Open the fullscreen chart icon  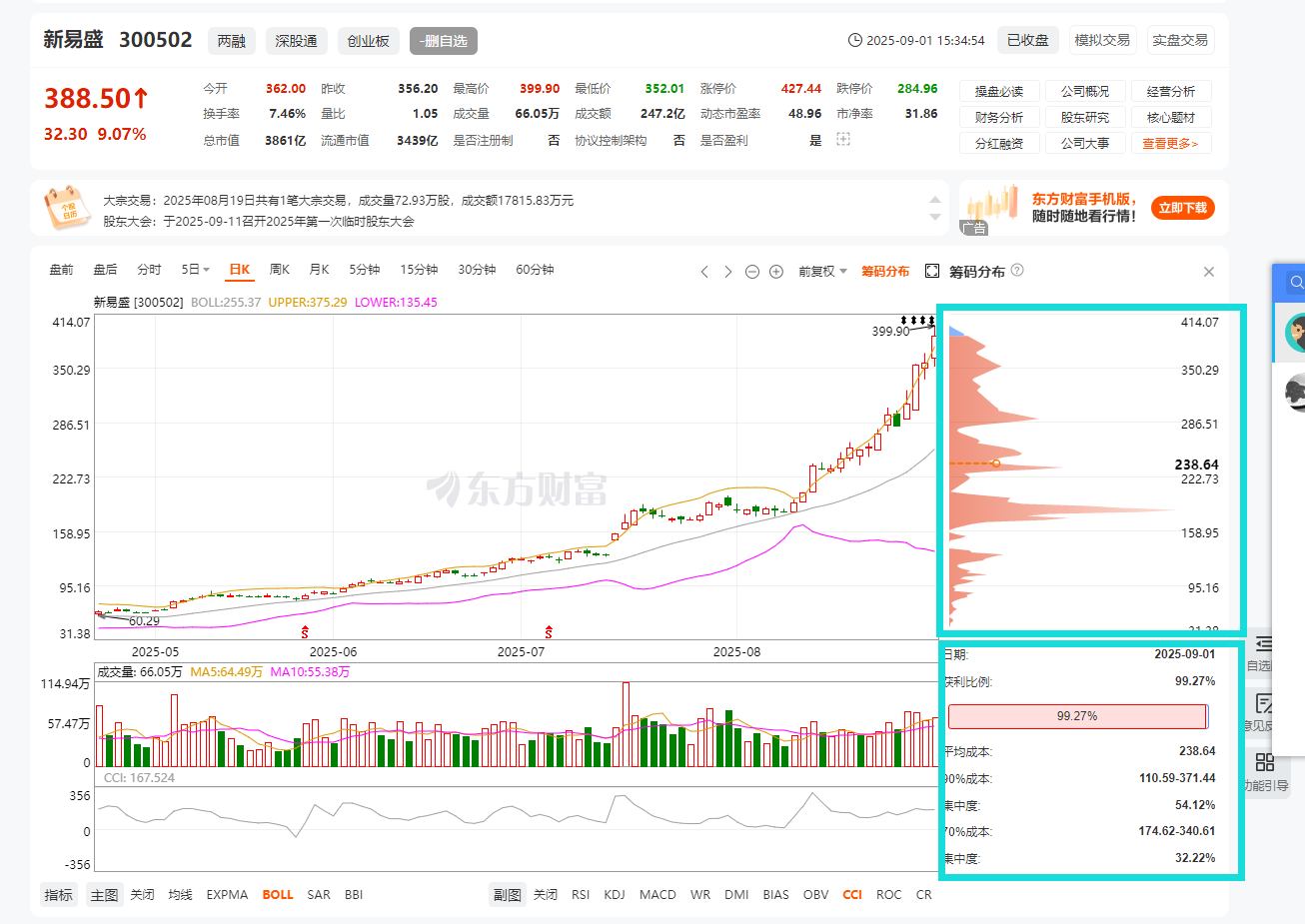coord(932,272)
